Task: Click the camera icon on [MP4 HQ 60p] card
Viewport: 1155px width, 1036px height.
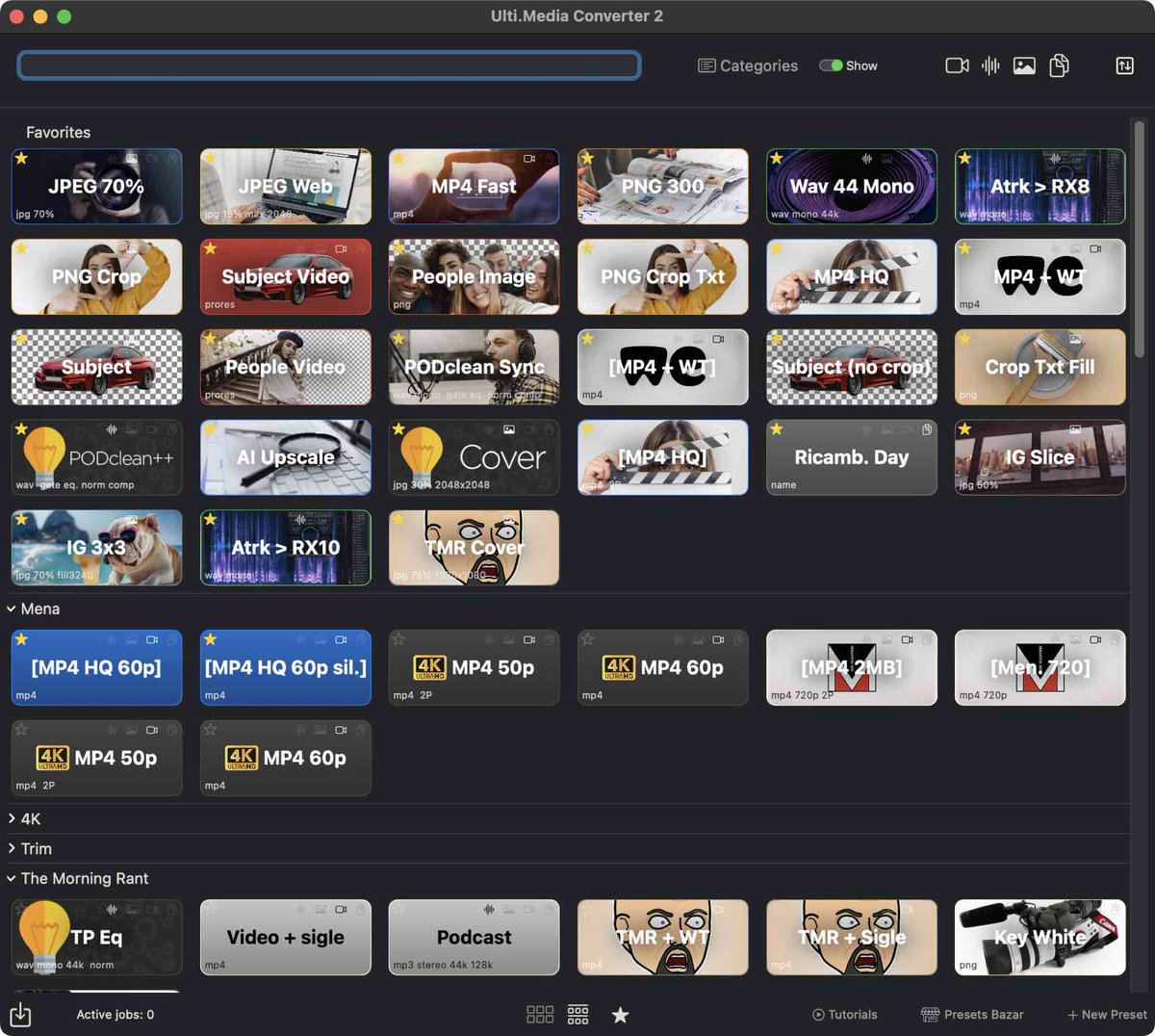Action: tap(152, 639)
